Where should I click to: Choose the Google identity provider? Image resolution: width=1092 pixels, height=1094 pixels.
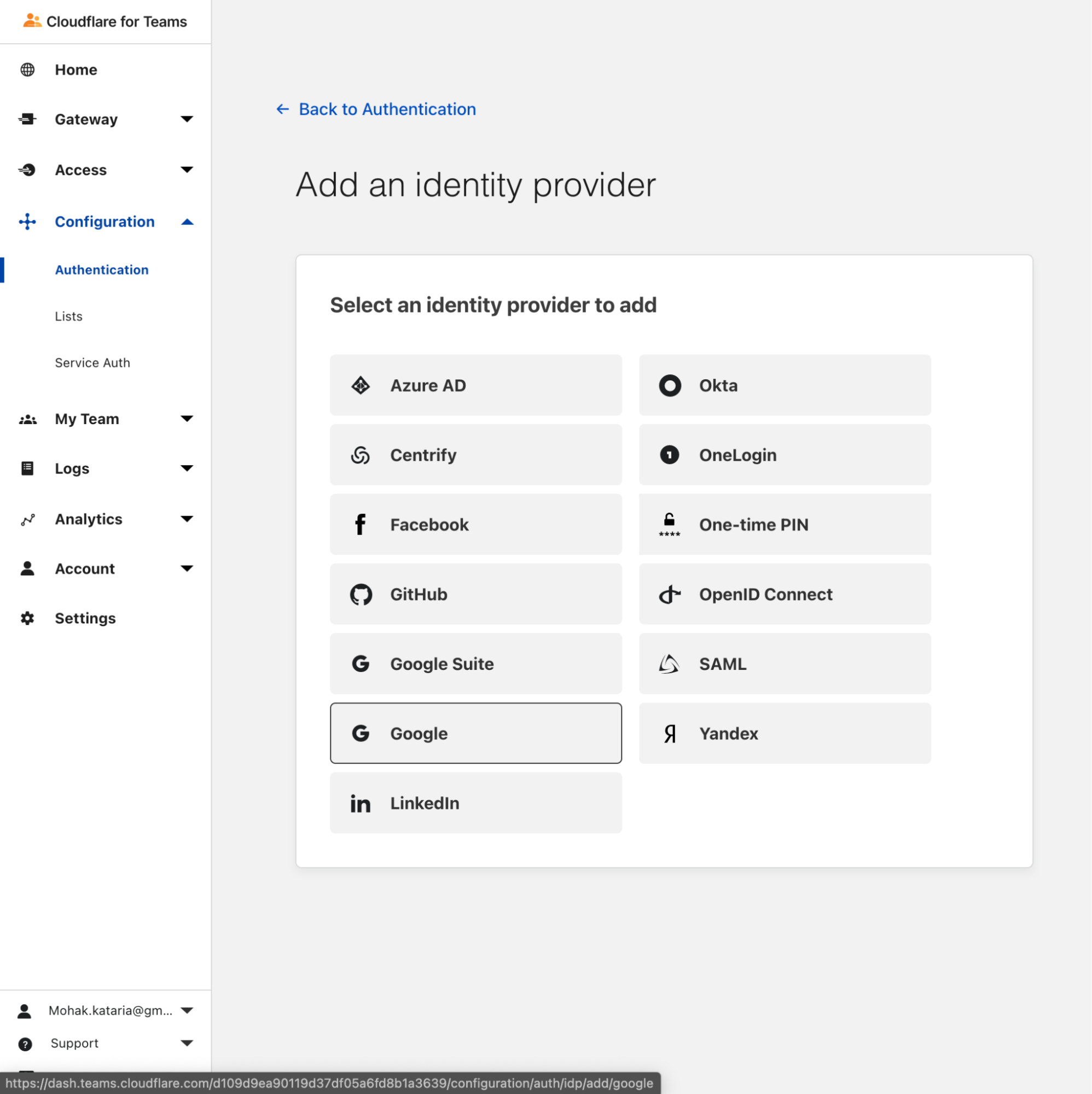(476, 734)
